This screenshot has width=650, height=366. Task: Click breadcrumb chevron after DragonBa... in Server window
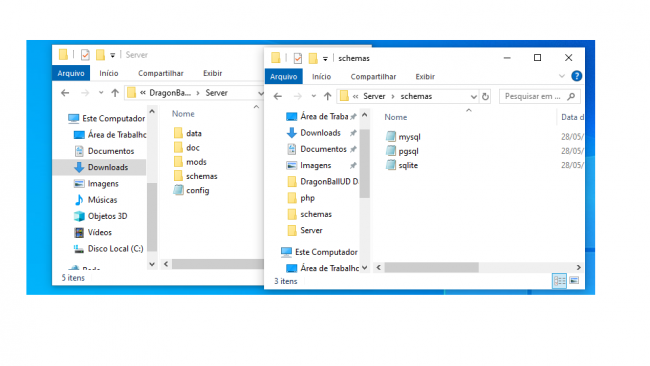point(198,93)
